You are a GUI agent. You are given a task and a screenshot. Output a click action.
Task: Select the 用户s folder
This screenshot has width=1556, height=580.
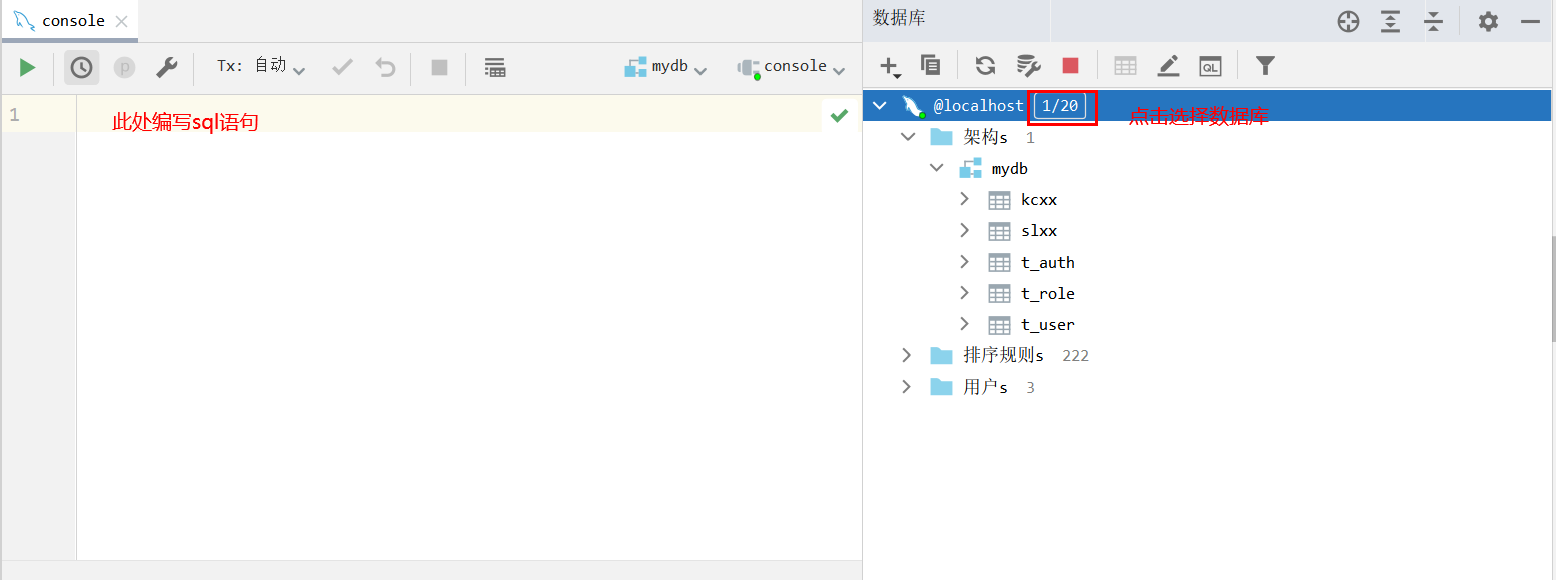(x=985, y=387)
